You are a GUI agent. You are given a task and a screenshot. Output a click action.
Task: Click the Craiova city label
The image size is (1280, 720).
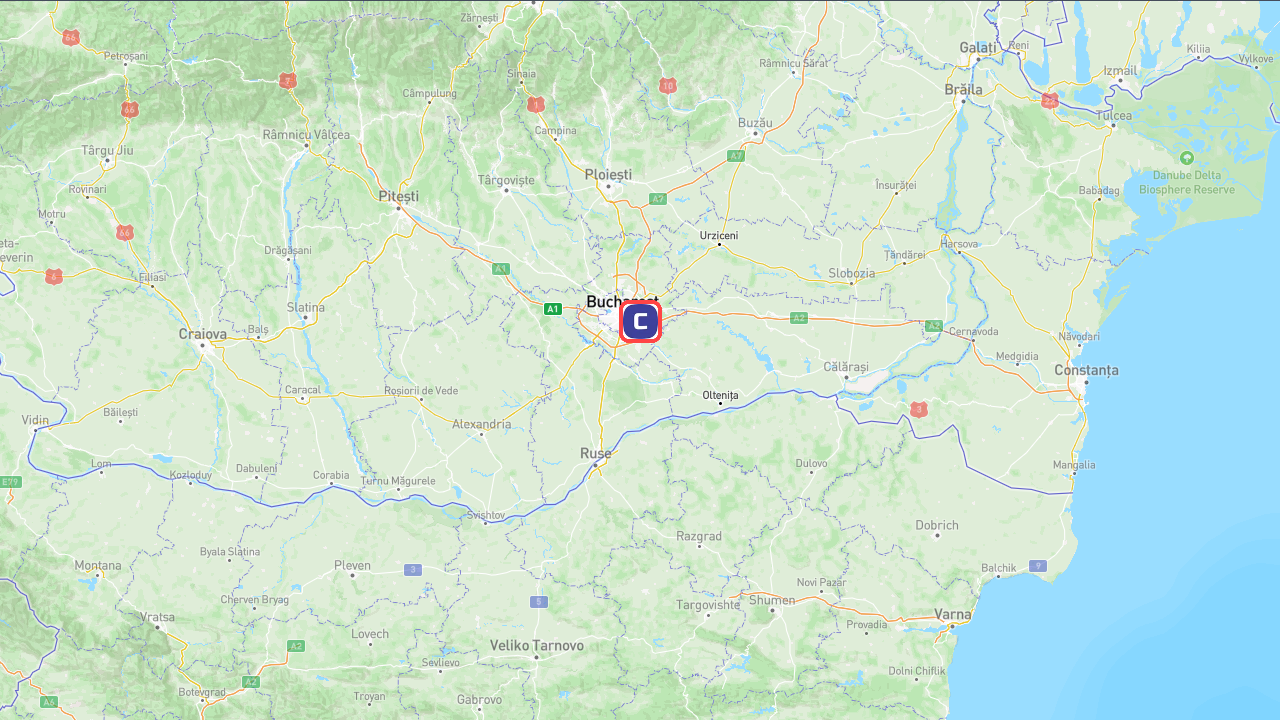(x=203, y=334)
